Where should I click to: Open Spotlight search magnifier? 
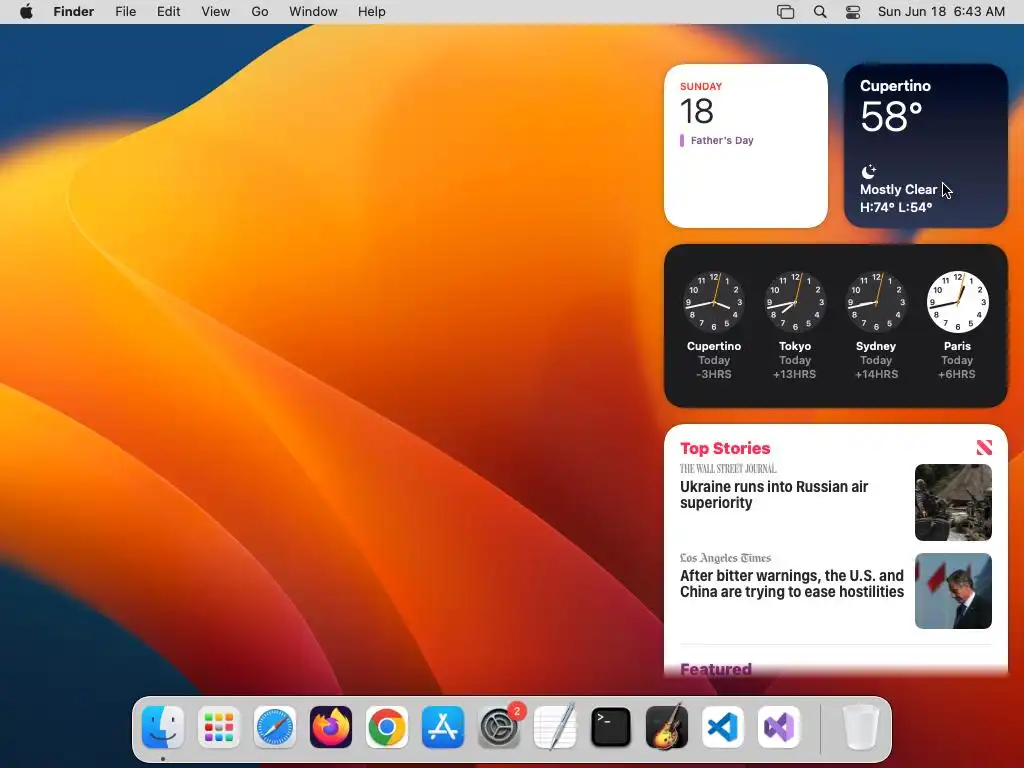point(820,12)
